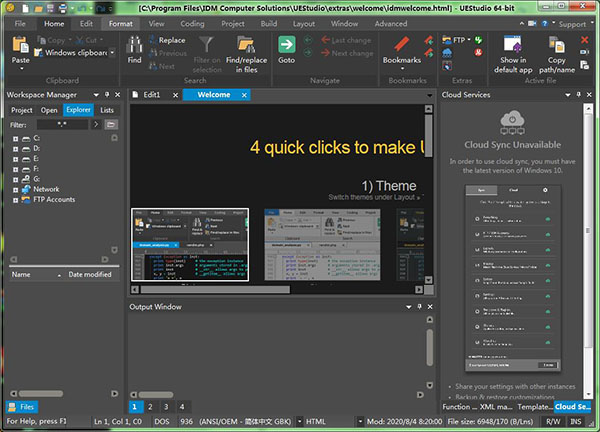Click the Filter on selection funnel icon

coord(207,45)
